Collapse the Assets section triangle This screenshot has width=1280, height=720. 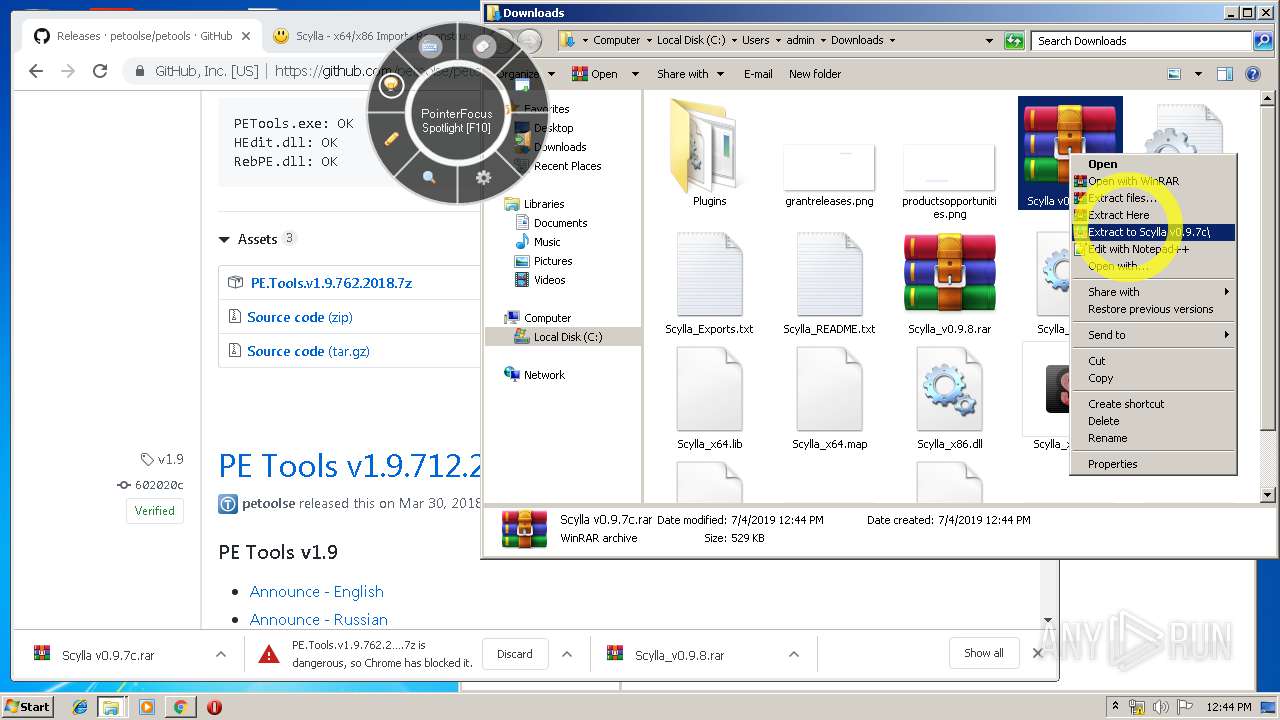[224, 240]
